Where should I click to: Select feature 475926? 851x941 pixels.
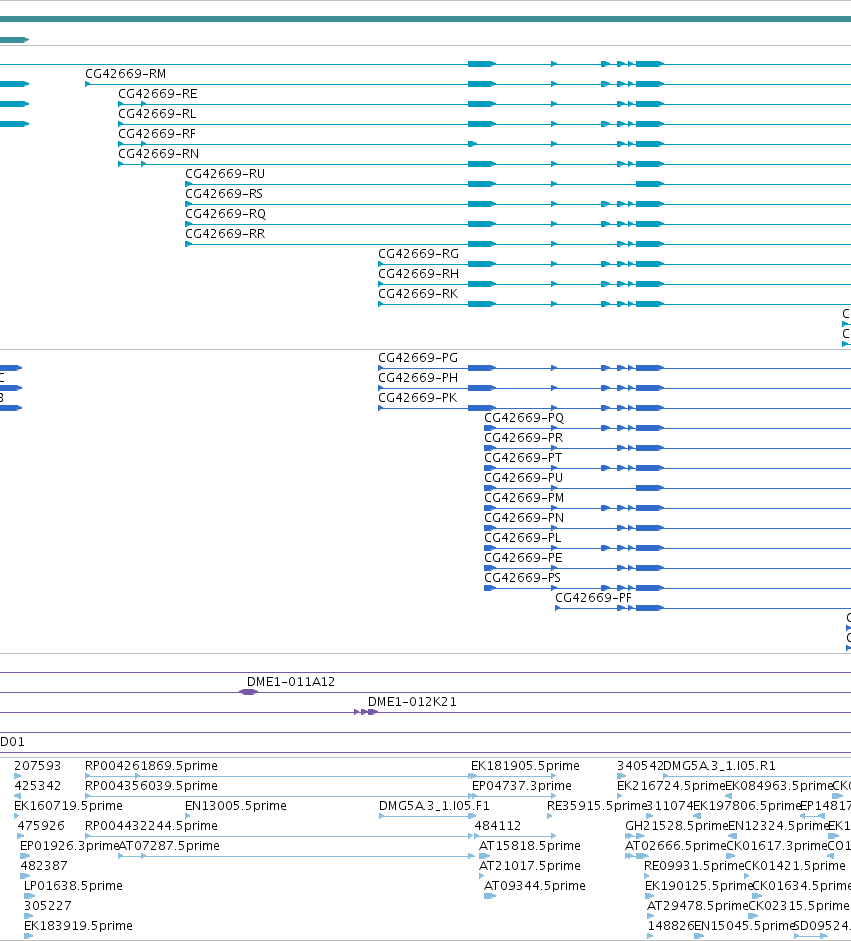(41, 826)
